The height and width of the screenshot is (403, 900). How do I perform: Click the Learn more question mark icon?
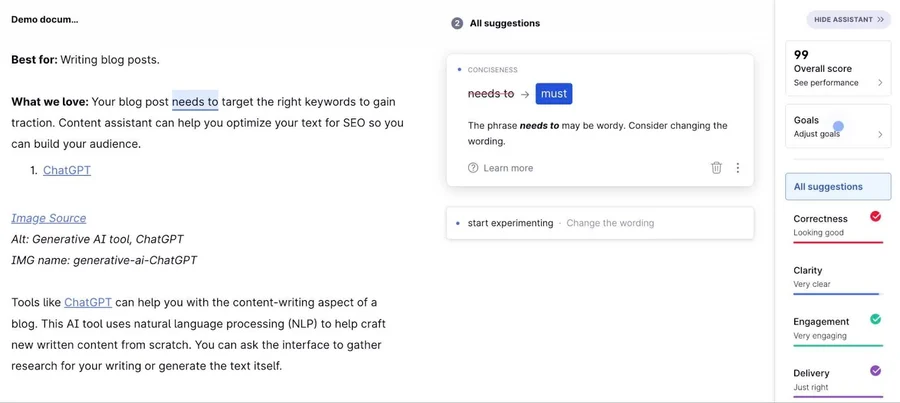pyautogui.click(x=473, y=168)
